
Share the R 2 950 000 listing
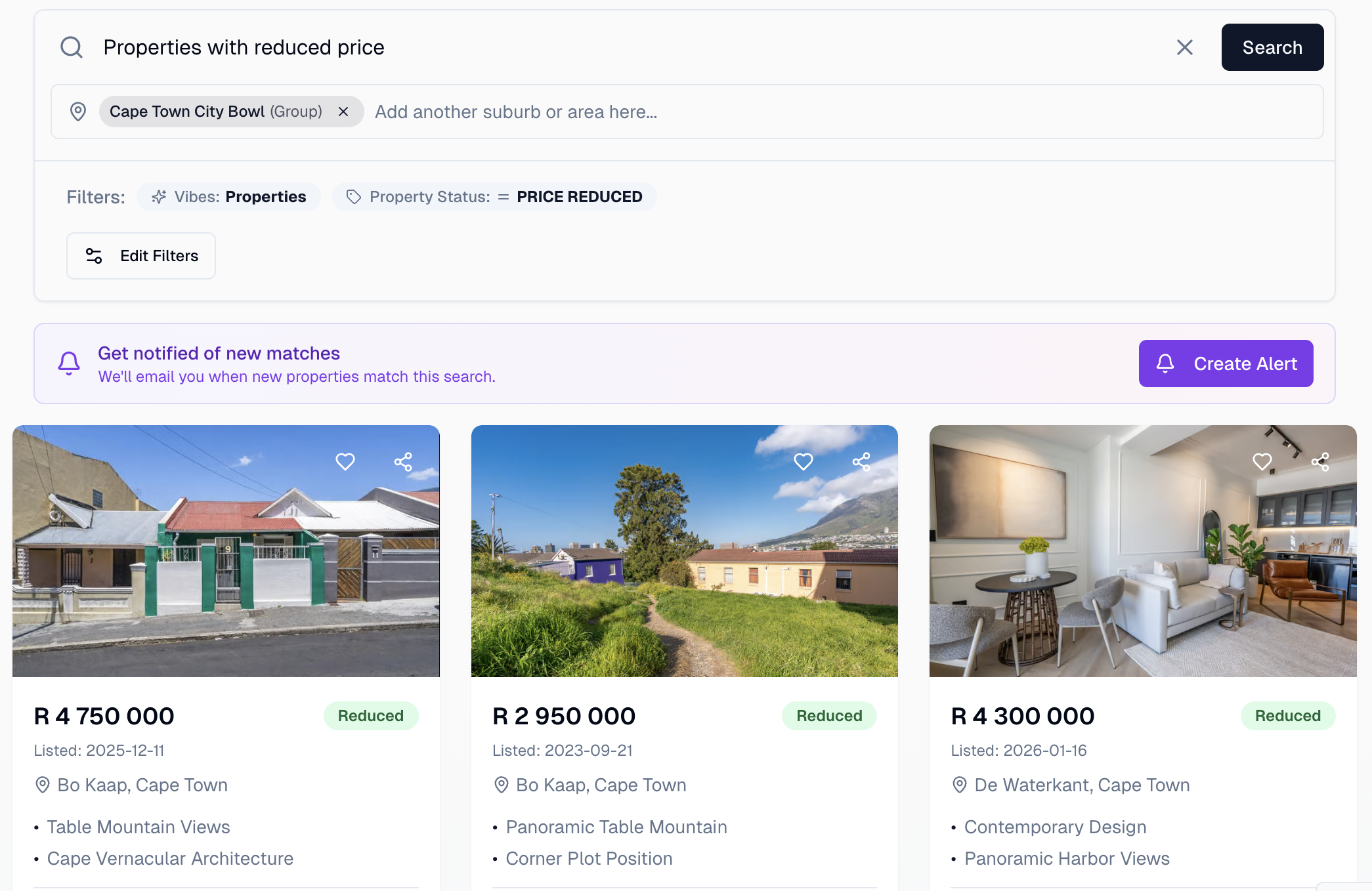pyautogui.click(x=861, y=462)
